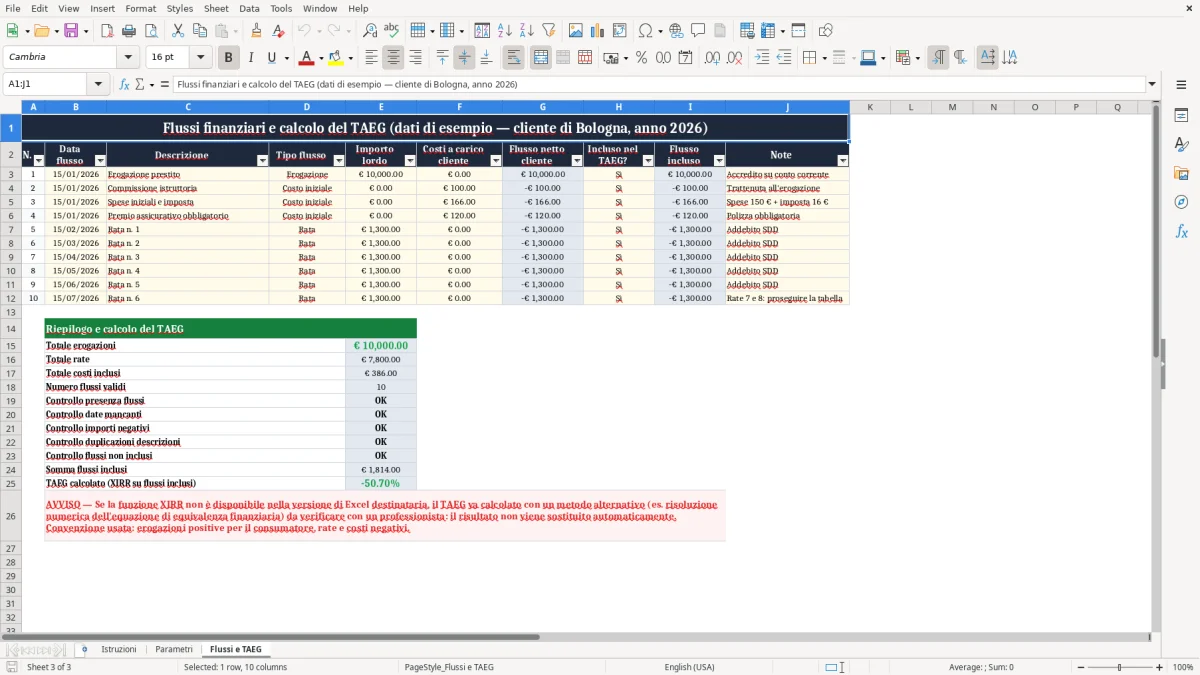Insert Image from toolbar
Image resolution: width=1200 pixels, height=675 pixels.
pos(576,31)
